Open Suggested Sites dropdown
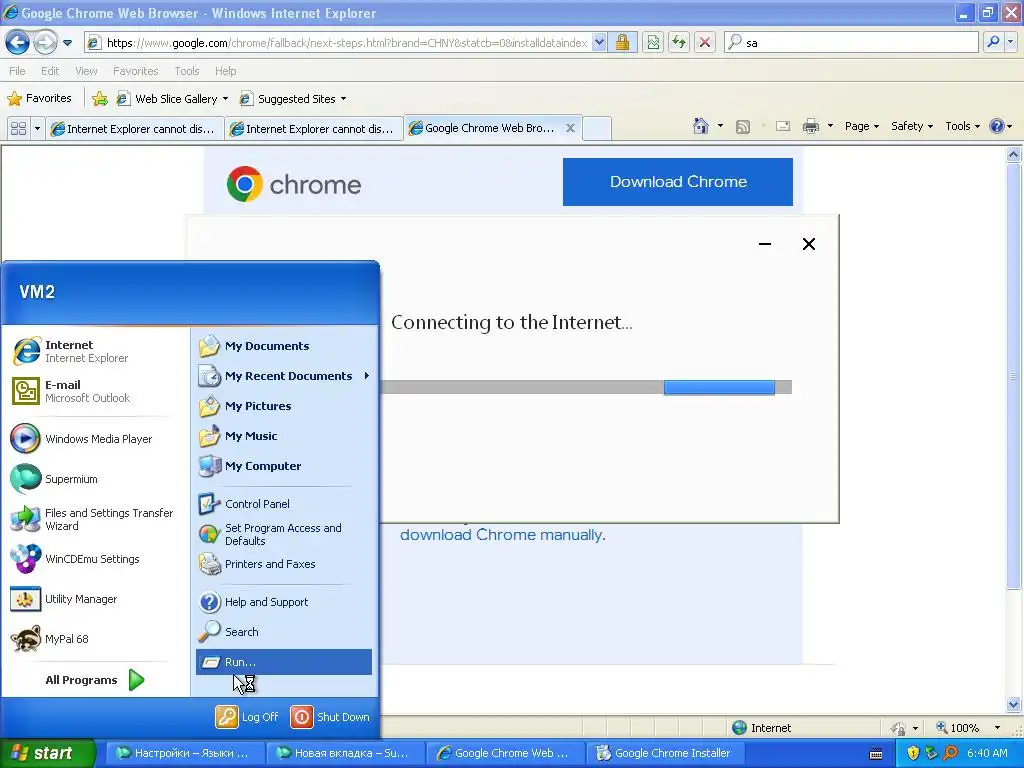Image resolution: width=1024 pixels, height=768 pixels. (293, 99)
